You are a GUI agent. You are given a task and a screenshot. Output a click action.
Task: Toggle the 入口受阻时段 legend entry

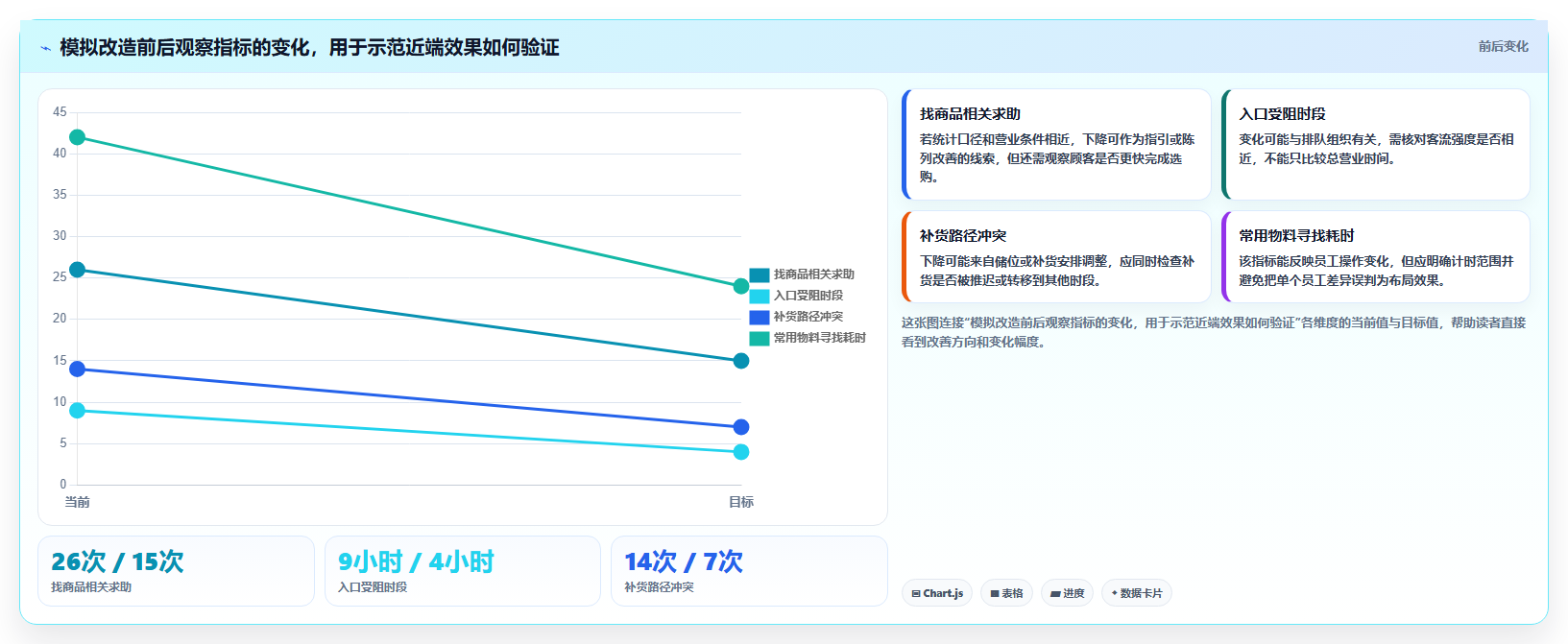(x=796, y=296)
